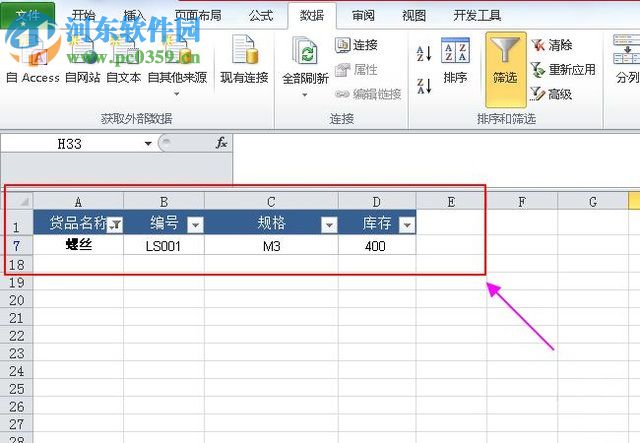This screenshot has width=640, height=443.
Task: Open the 库存 filter dropdown
Action: [407, 225]
